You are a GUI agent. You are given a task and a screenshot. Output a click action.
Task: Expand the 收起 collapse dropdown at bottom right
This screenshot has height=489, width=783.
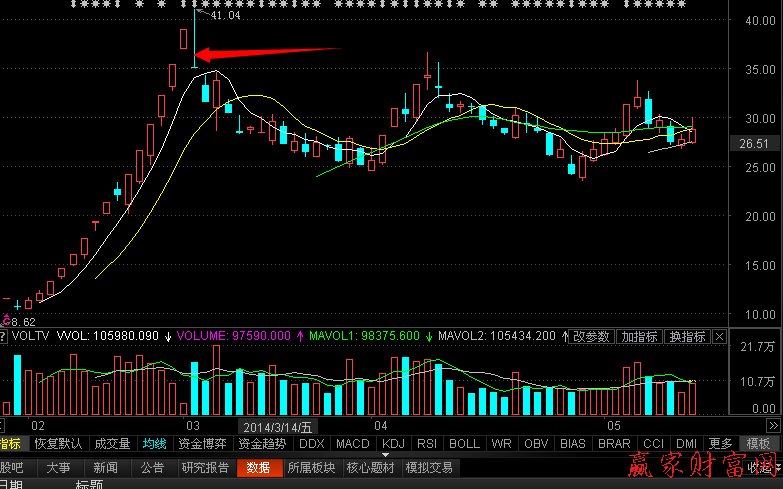(763, 468)
